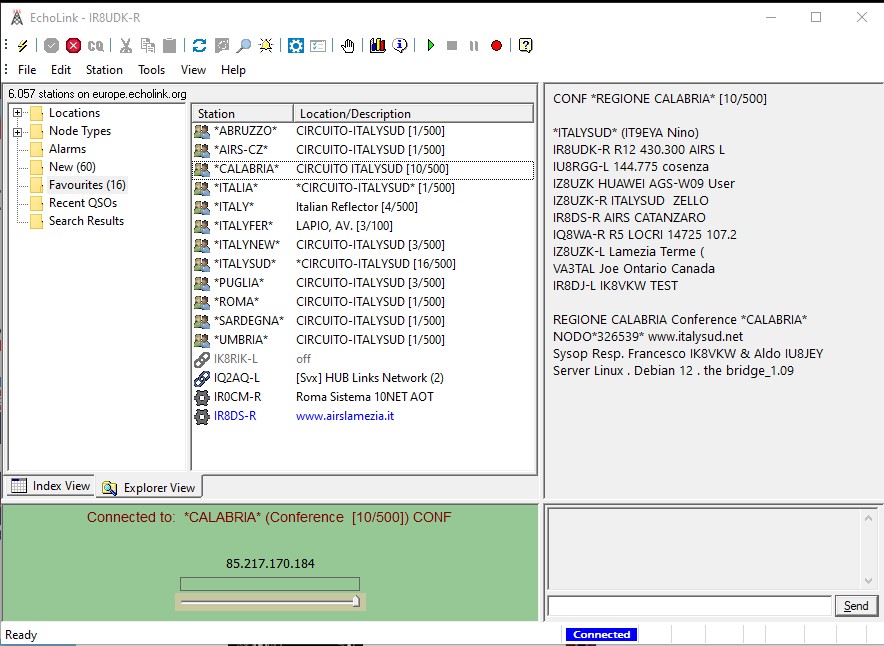Viewport: 884px width, 646px height.
Task: Click the scissors Cut icon
Action: [x=126, y=46]
